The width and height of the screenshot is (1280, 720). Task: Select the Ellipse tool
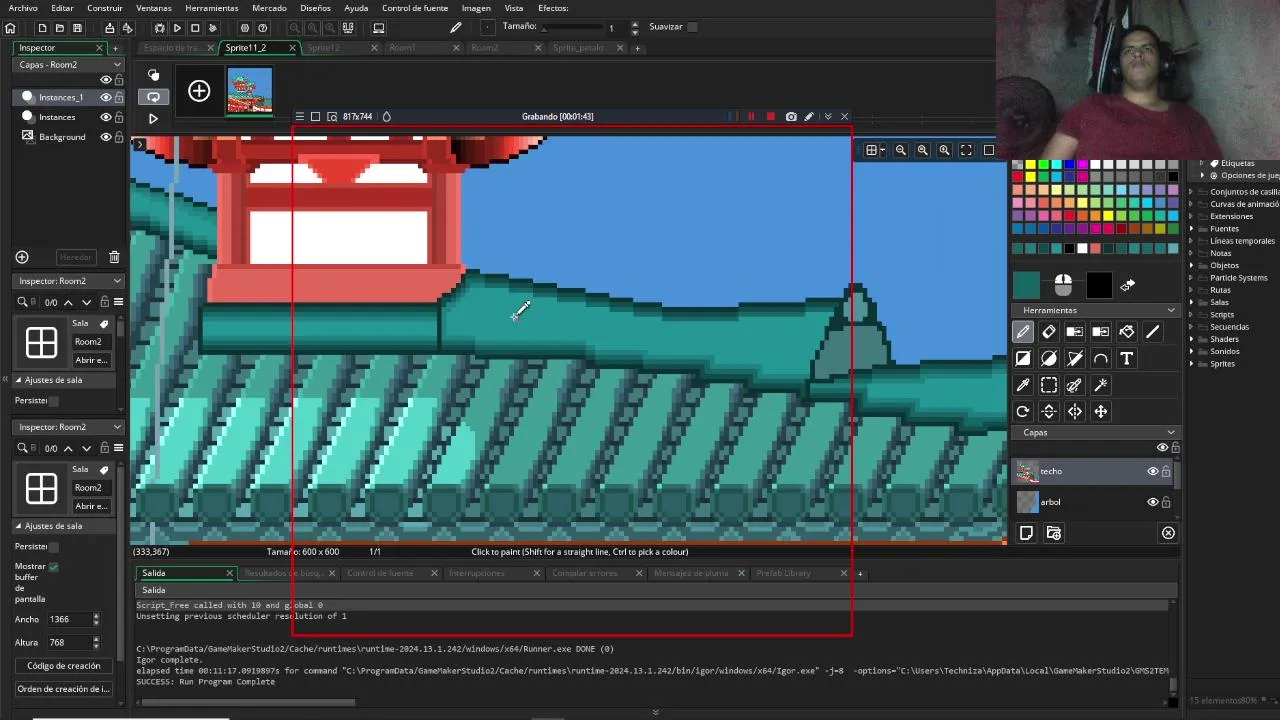(1049, 358)
